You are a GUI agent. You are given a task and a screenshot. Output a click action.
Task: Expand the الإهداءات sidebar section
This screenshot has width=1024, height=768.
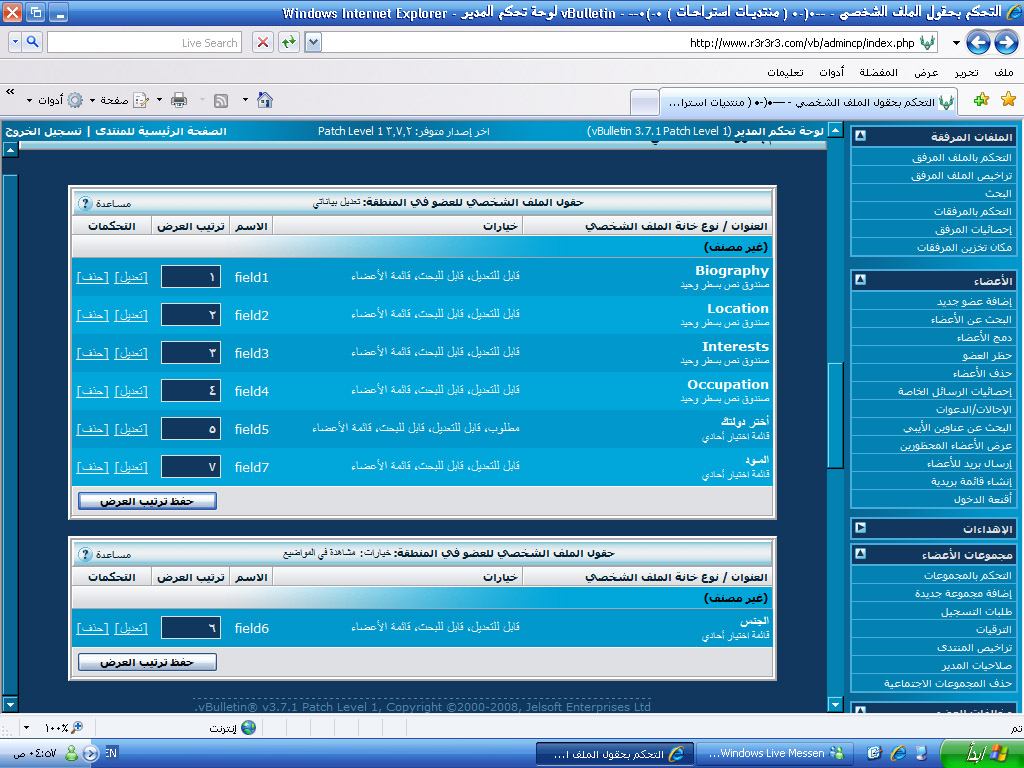[x=860, y=528]
